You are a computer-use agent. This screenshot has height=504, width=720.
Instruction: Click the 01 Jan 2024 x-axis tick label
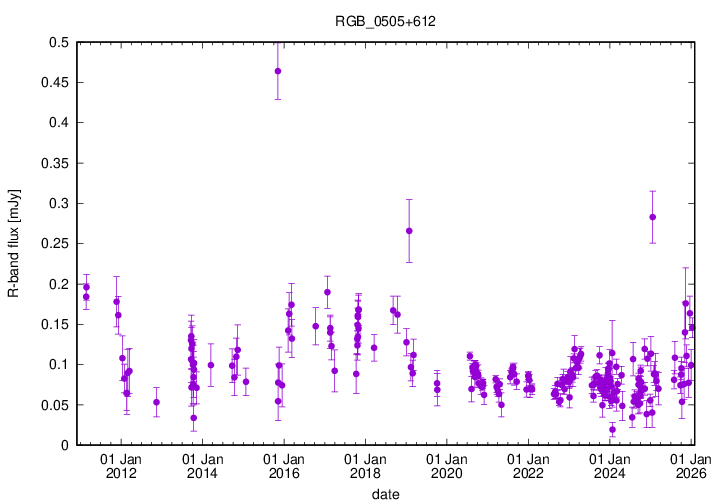pos(610,466)
